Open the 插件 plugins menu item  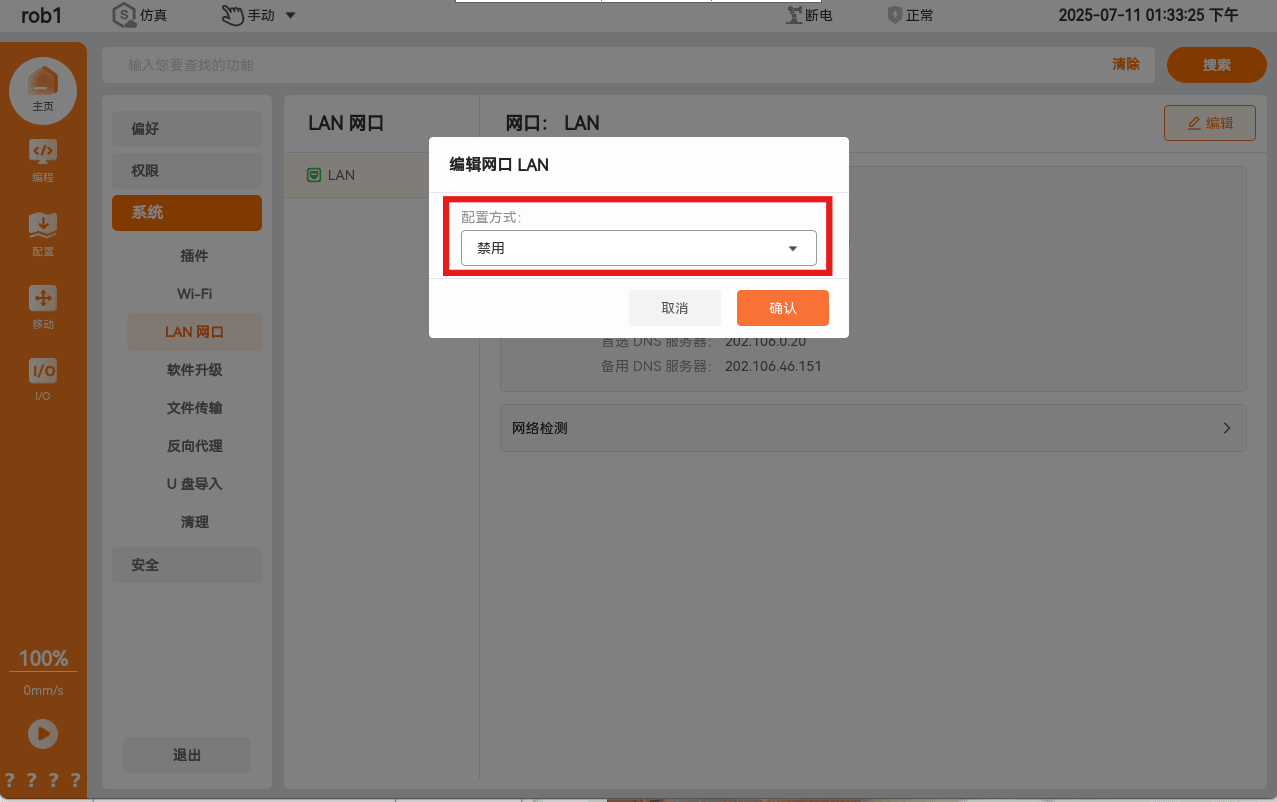[194, 256]
